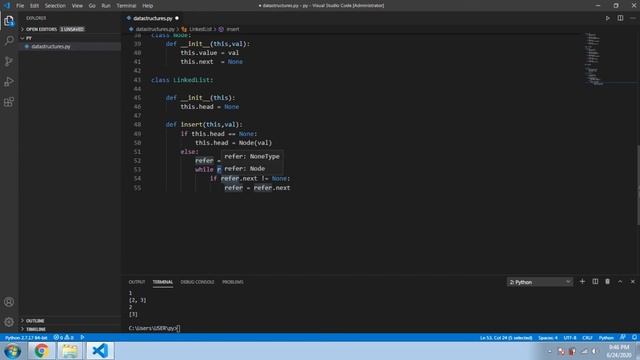Viewport: 640px width, 360px height.
Task: Open the Extensions view
Action: 9,102
